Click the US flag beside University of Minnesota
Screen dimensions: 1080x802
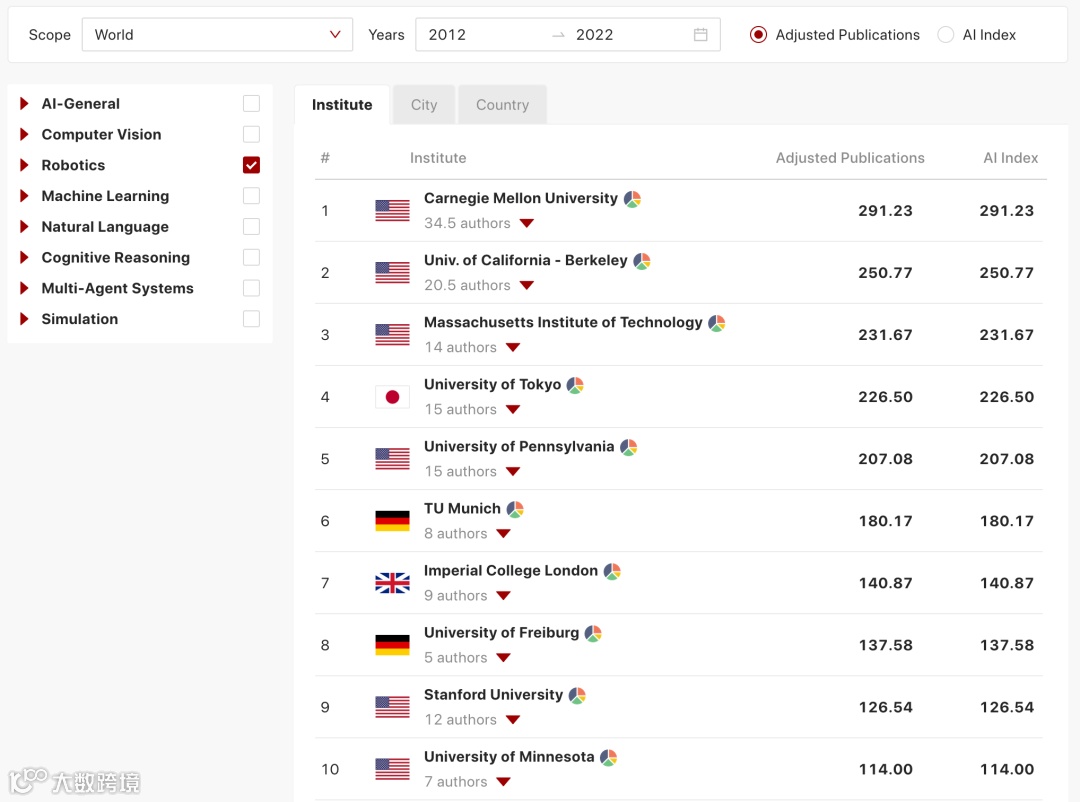[x=393, y=769]
